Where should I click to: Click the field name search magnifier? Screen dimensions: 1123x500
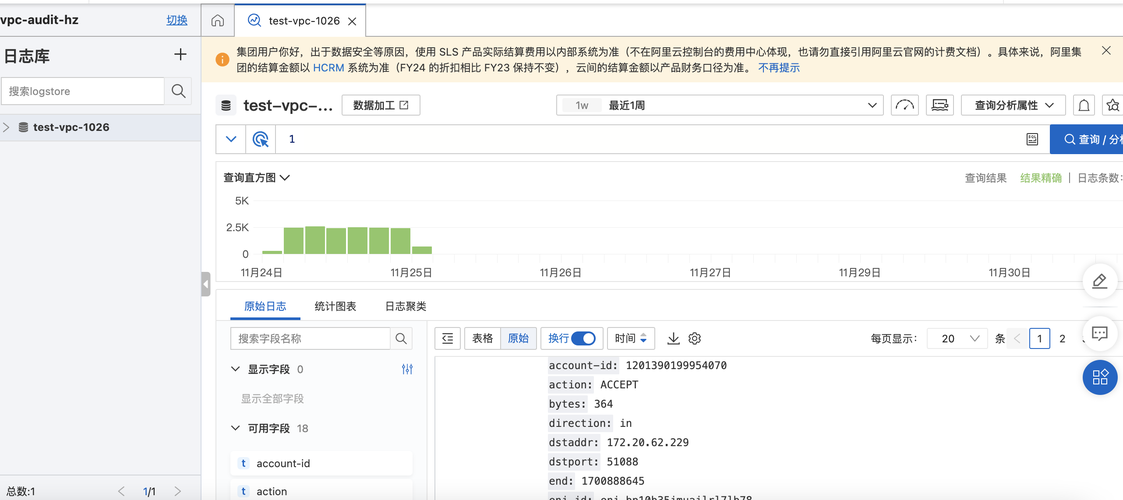pyautogui.click(x=401, y=338)
